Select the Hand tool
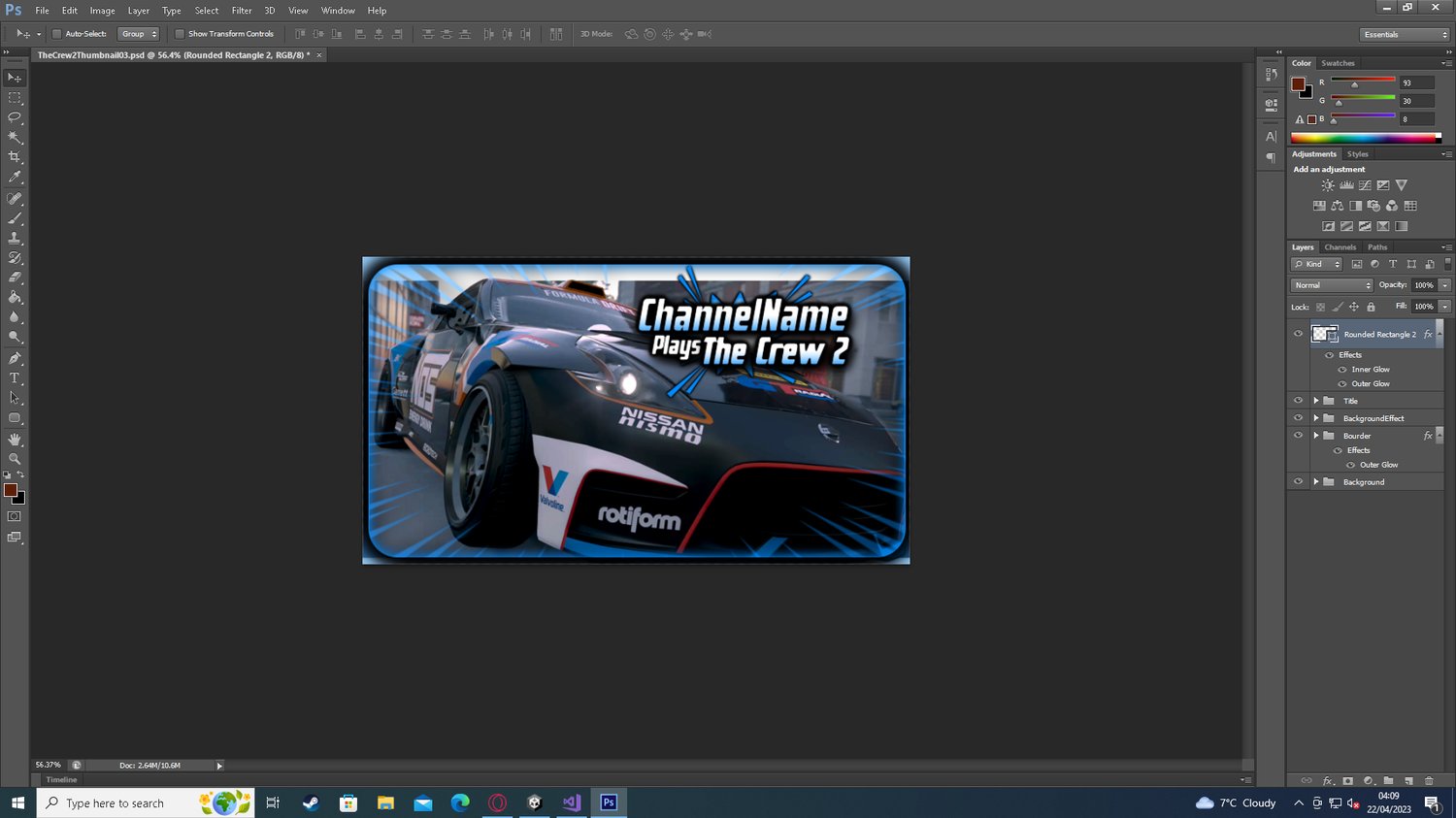The width and height of the screenshot is (1456, 818). (15, 440)
